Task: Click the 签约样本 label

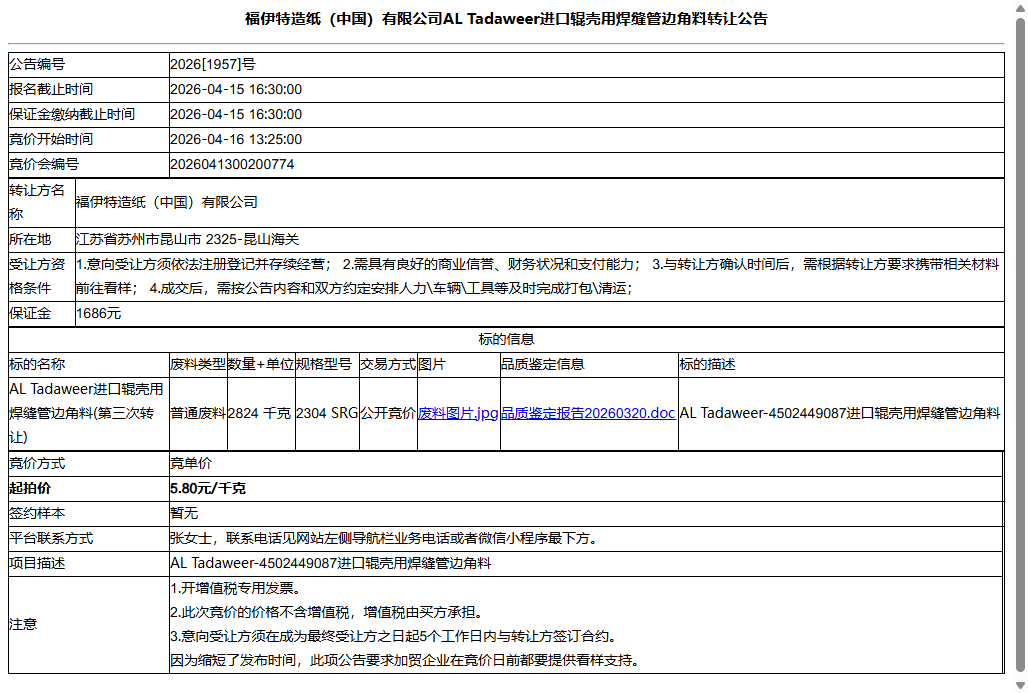Action: (37, 513)
